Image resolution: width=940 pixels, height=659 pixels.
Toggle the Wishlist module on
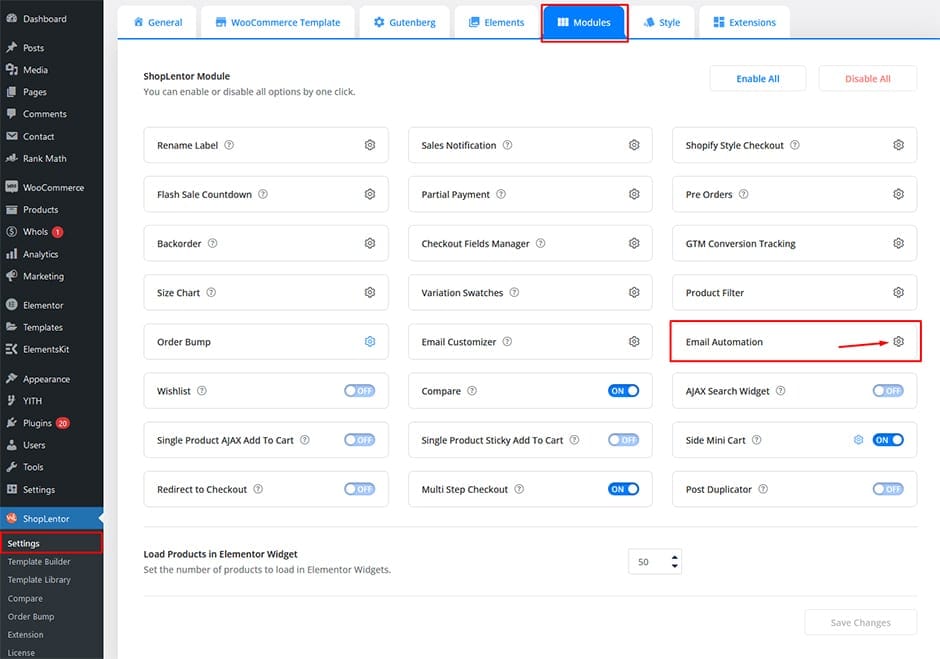coord(359,390)
